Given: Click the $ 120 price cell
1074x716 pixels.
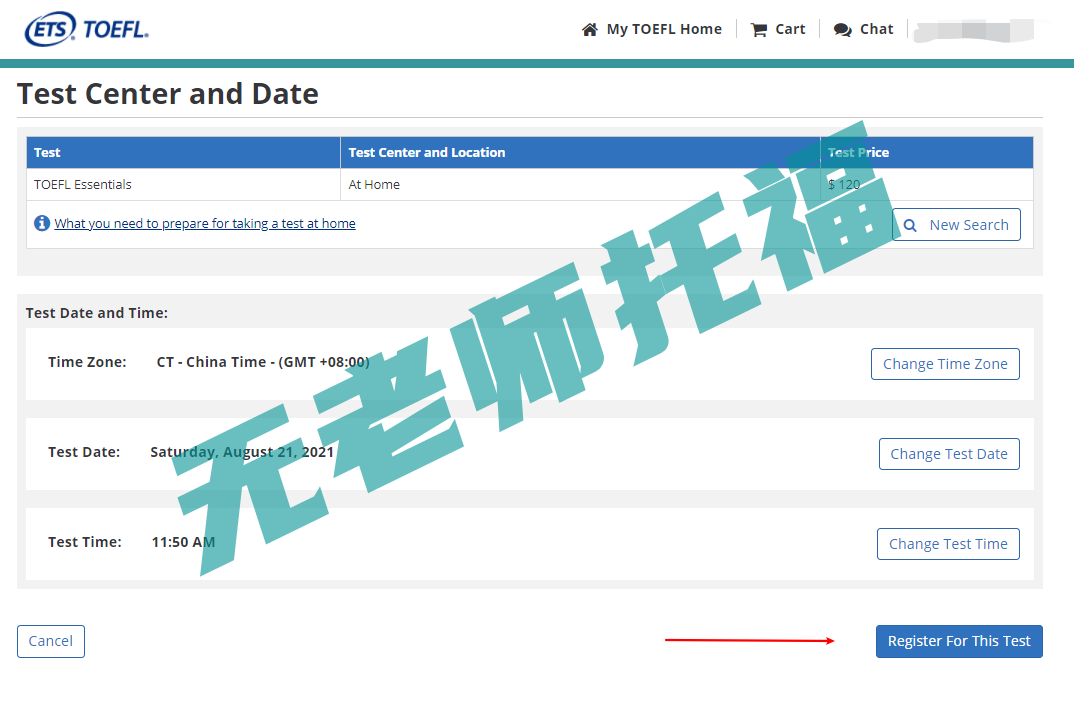Looking at the screenshot, I should click(927, 184).
